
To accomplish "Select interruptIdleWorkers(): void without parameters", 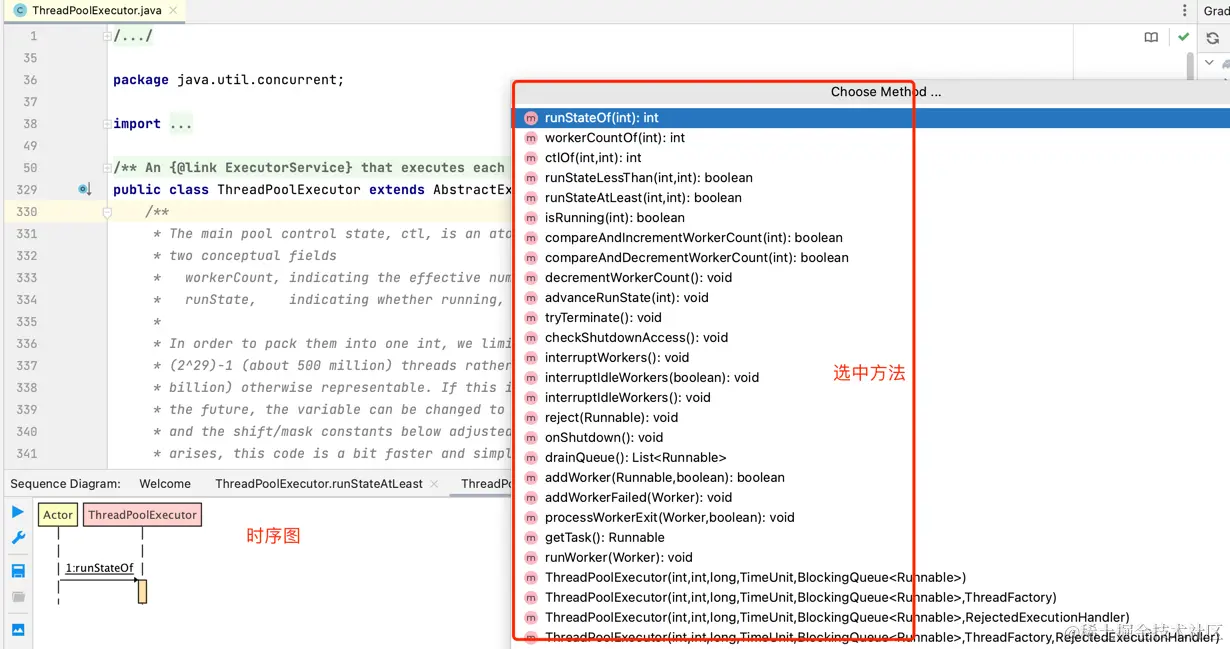I will [x=872, y=398].
